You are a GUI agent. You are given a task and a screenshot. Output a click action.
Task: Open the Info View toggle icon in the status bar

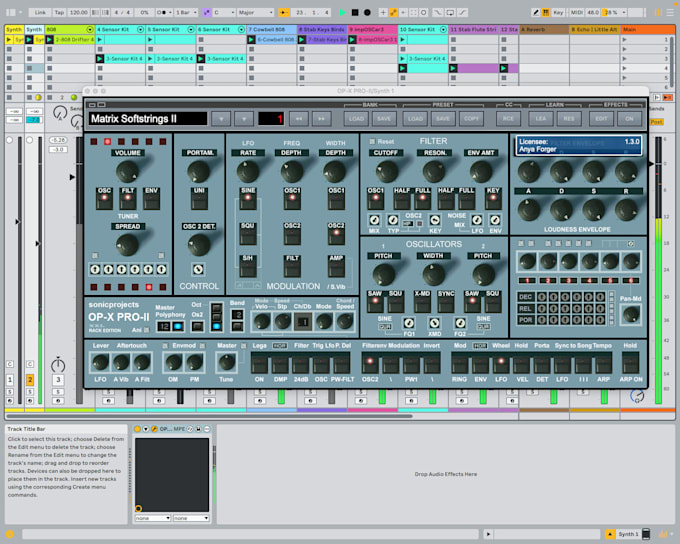click(10, 534)
